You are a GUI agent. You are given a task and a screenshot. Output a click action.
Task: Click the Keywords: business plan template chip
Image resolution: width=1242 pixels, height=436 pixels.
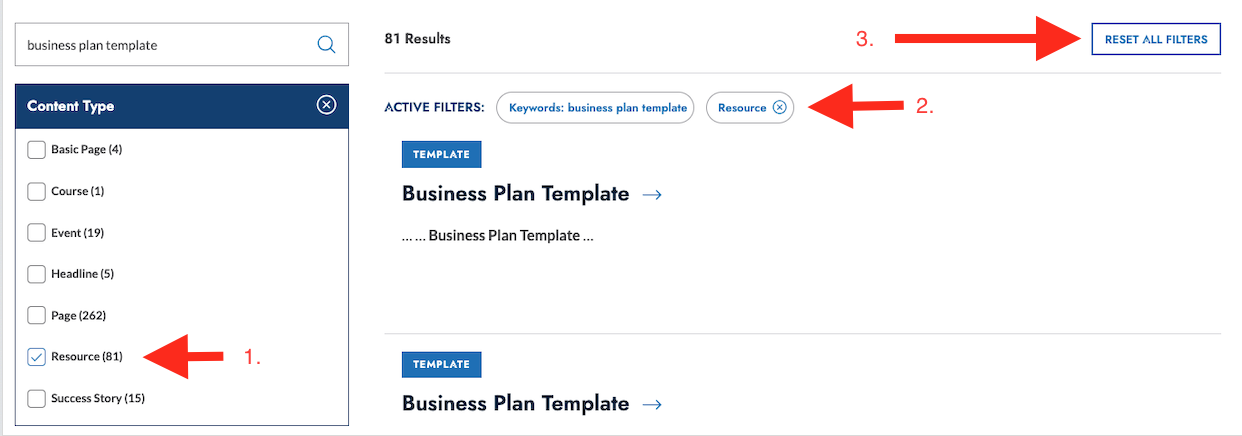(597, 107)
